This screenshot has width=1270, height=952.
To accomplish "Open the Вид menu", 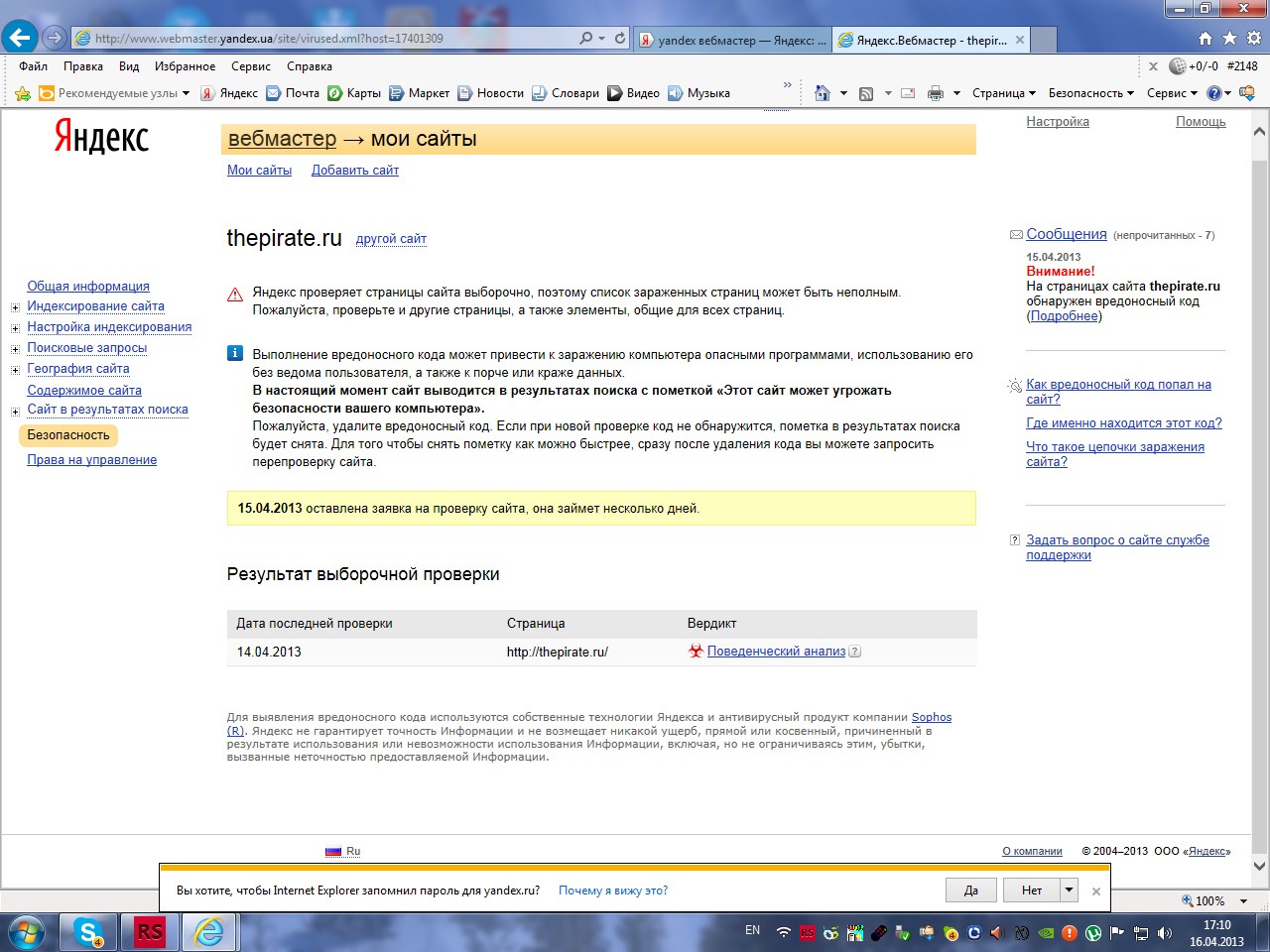I will [x=129, y=66].
